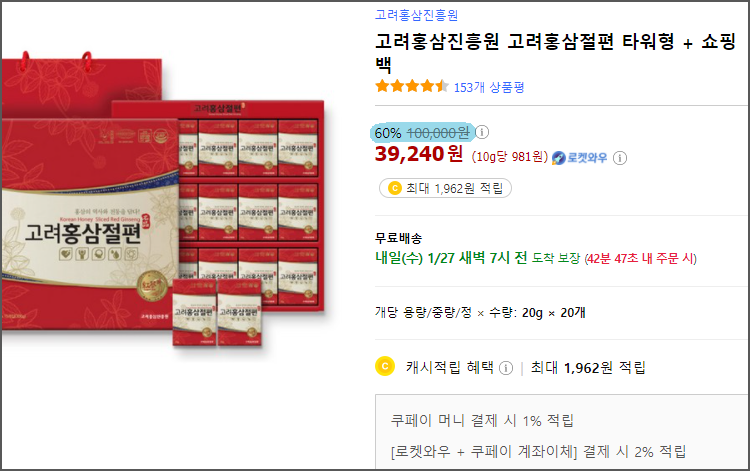The height and width of the screenshot is (471, 750).
Task: Click the 로켓와우 rocket badge icon
Action: pyautogui.click(x=558, y=158)
